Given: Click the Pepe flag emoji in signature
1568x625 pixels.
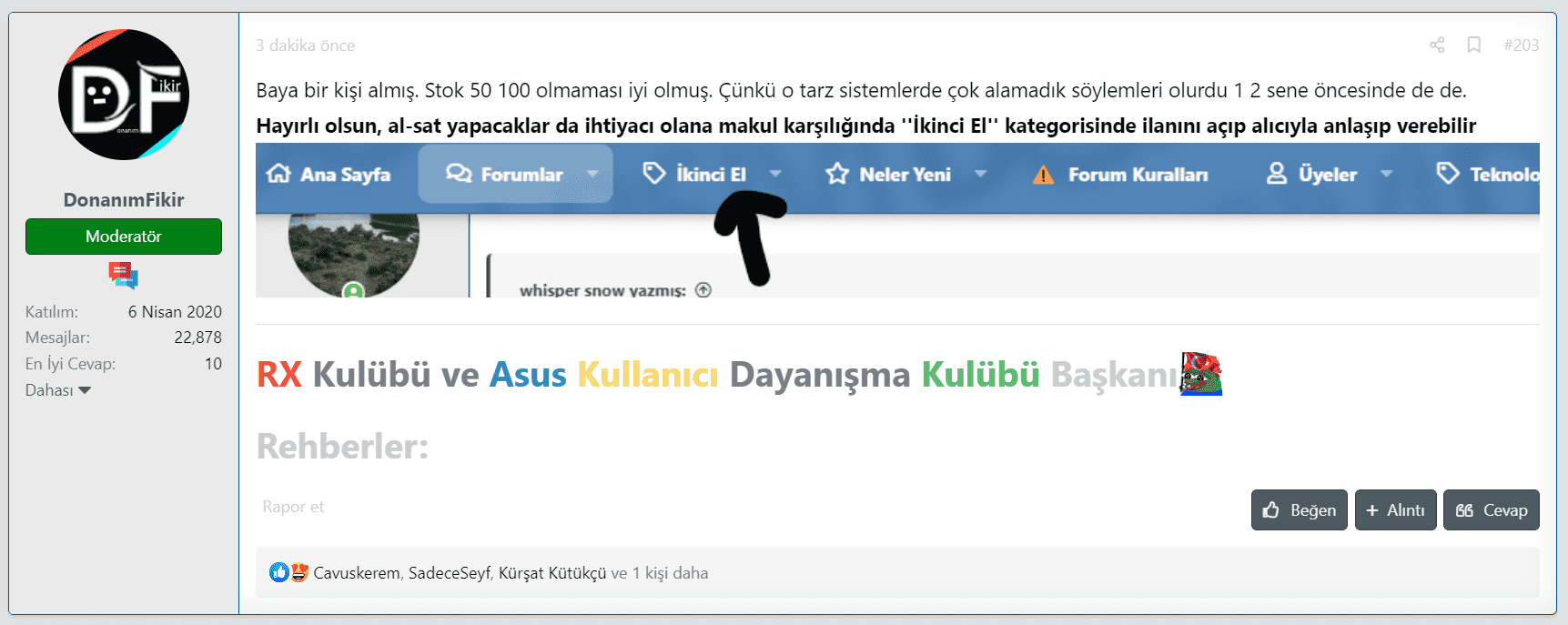Looking at the screenshot, I should pos(1200,374).
